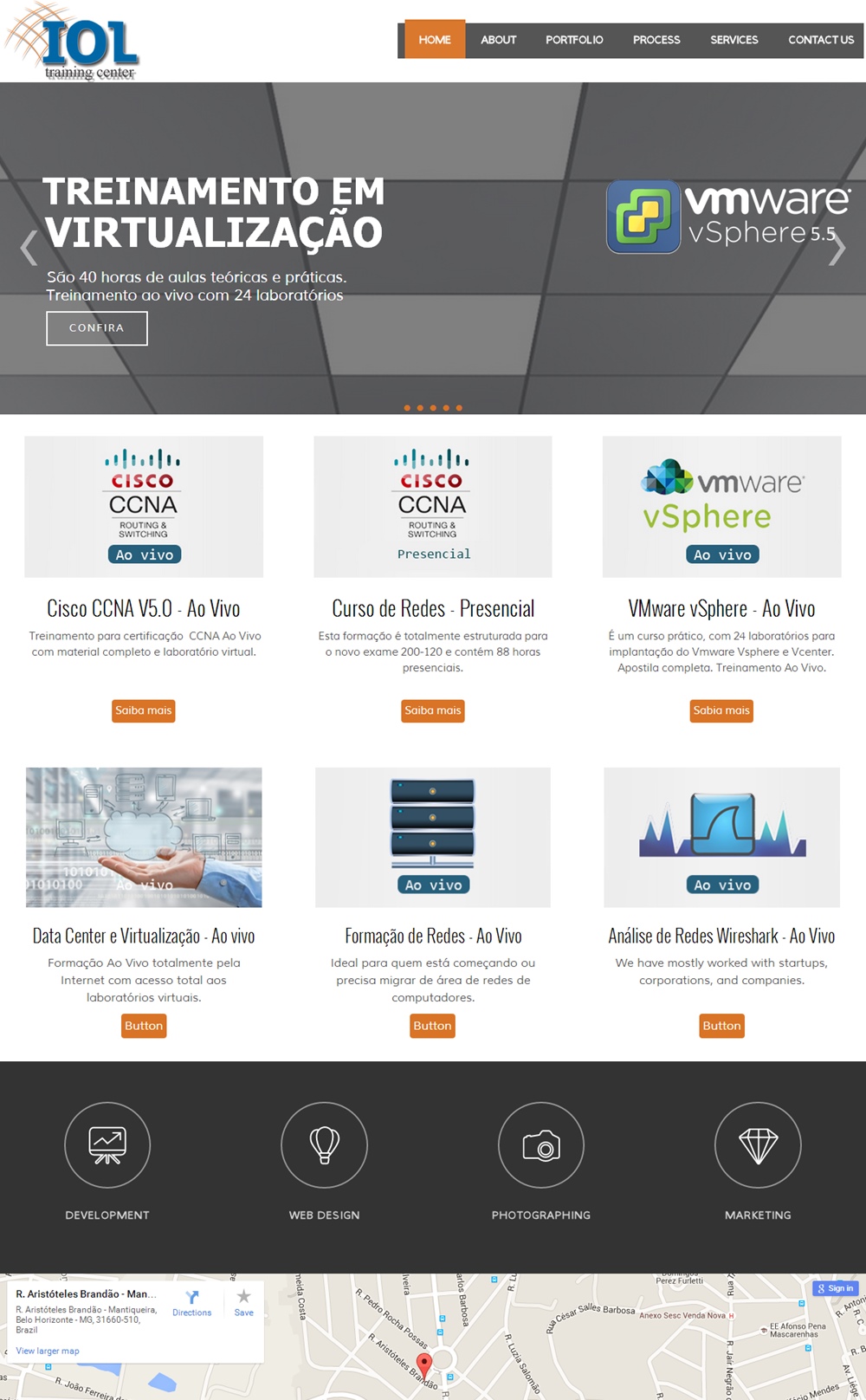Click Button under Formação de Redes
The width and height of the screenshot is (866, 1400).
point(432,1026)
